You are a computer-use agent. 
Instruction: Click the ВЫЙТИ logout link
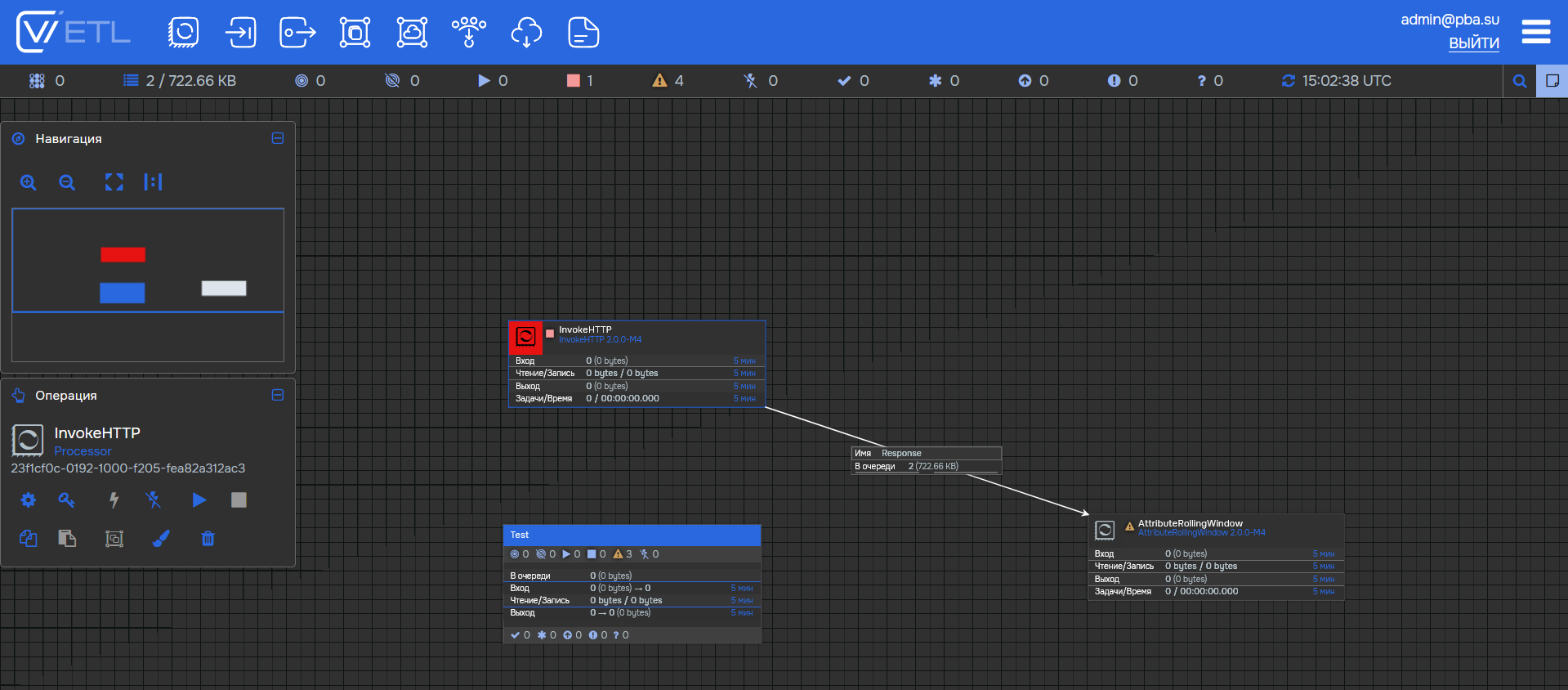(1474, 43)
